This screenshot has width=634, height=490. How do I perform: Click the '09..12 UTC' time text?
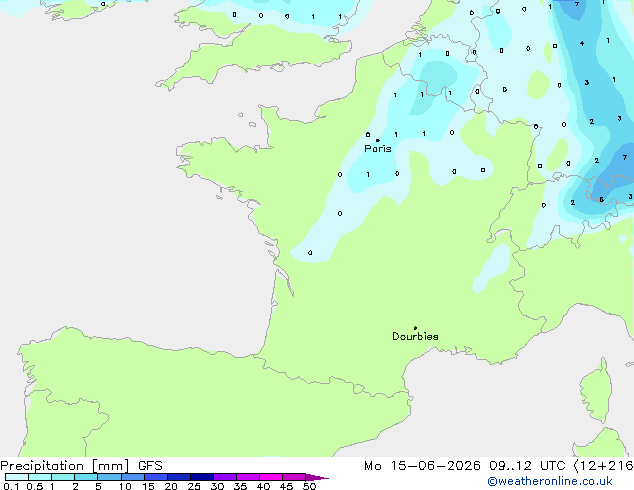pos(528,466)
